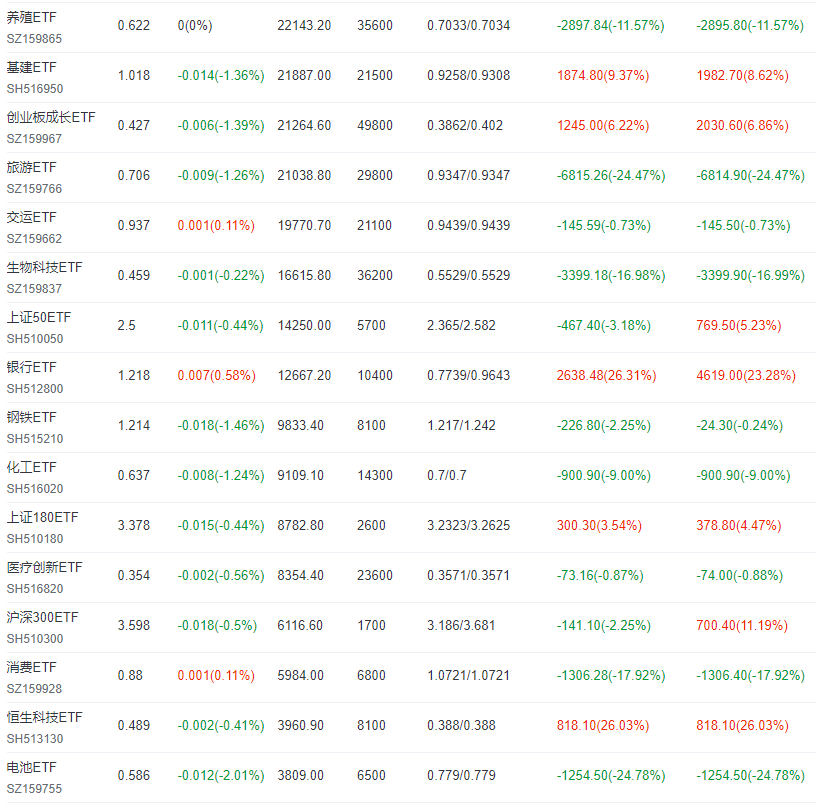The image size is (816, 803).
Task: Select holdings 23600 in 医疗创新ETF row
Action: (375, 575)
